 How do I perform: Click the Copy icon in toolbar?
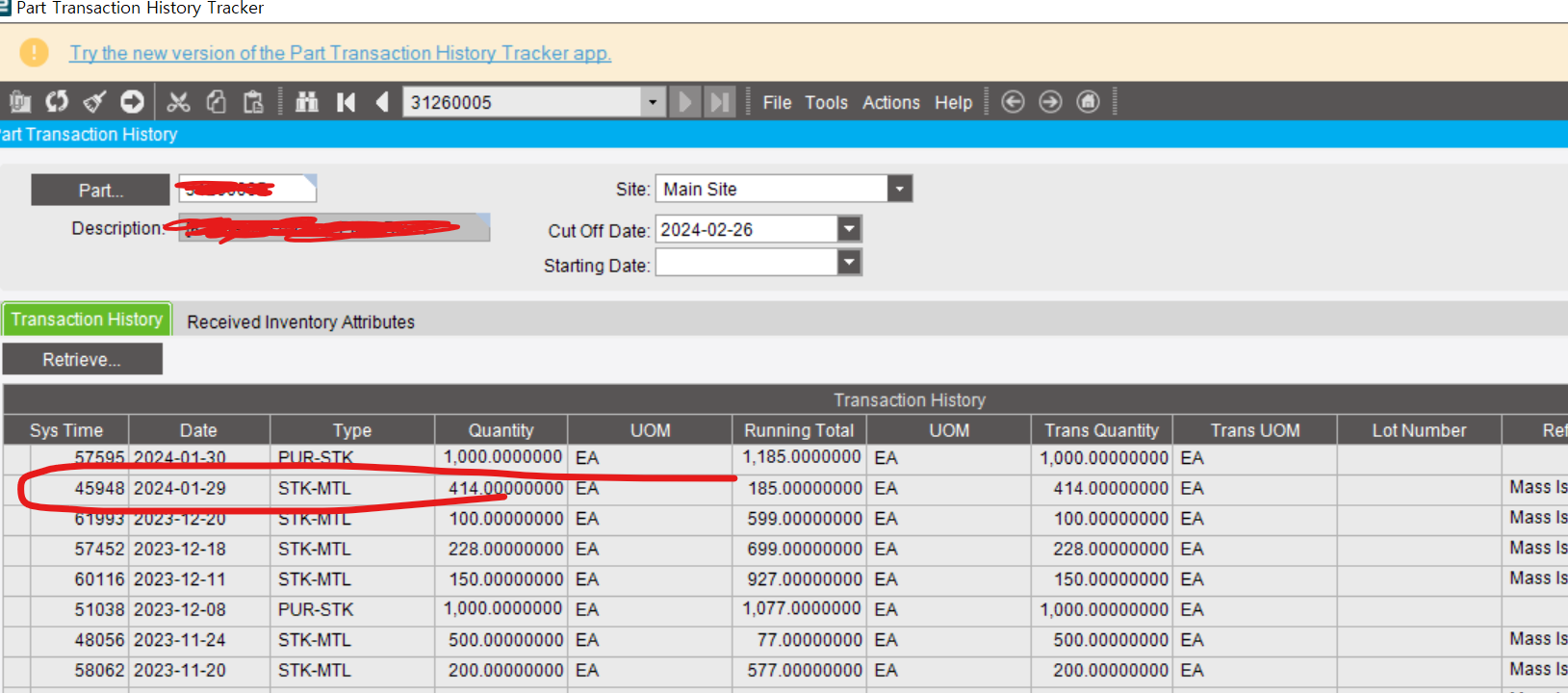click(x=216, y=101)
